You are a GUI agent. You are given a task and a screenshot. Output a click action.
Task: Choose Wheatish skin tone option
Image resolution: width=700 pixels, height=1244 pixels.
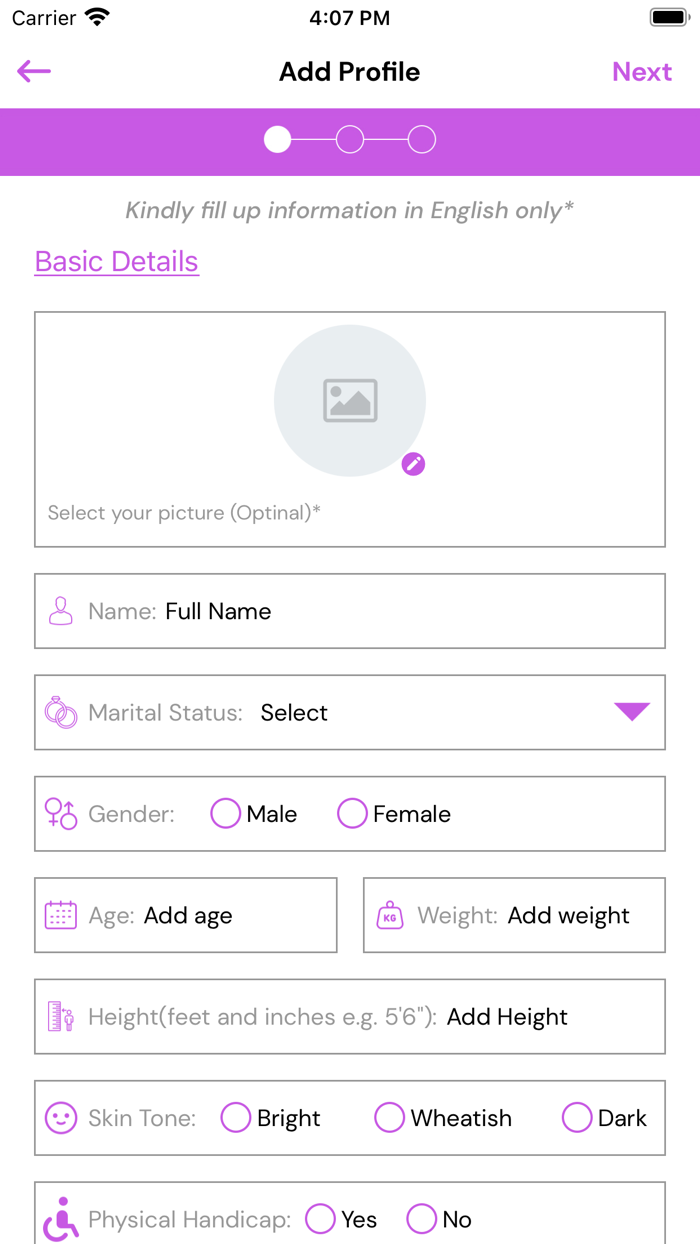coord(389,1118)
